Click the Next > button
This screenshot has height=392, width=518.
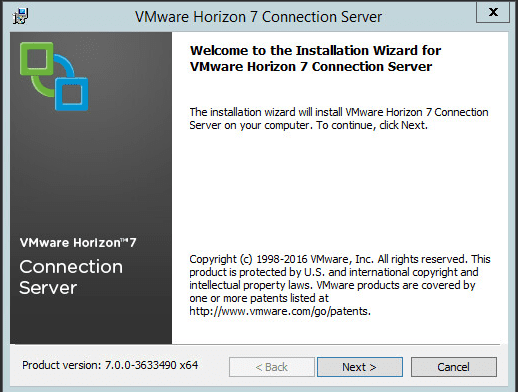(x=360, y=367)
